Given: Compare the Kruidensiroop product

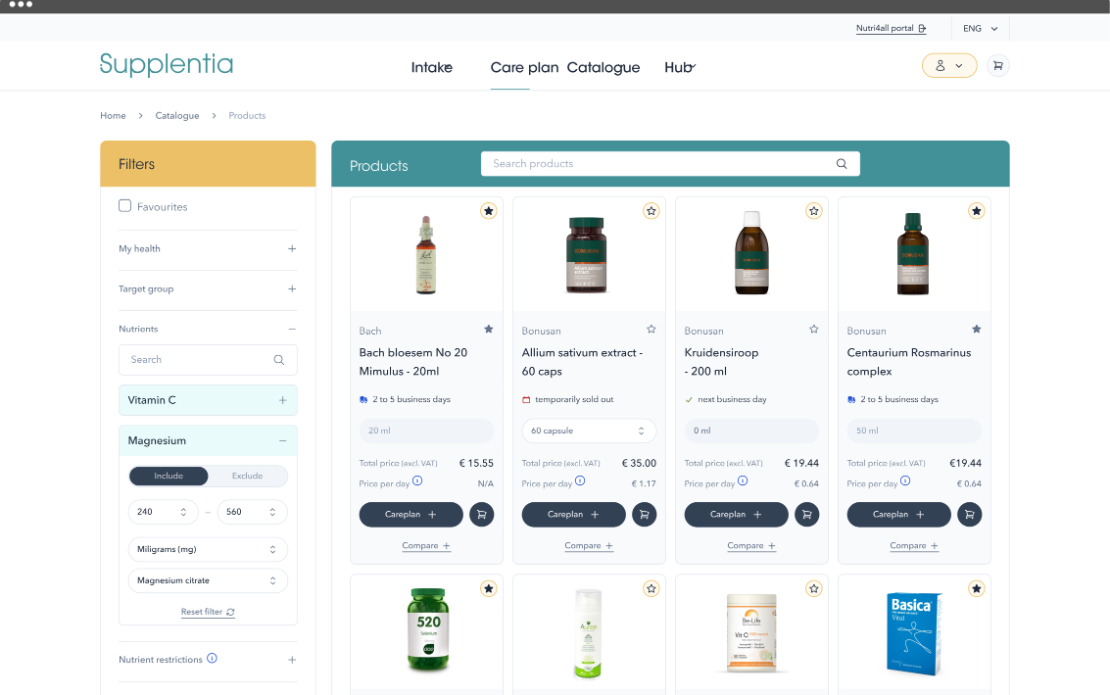Looking at the screenshot, I should click(752, 546).
